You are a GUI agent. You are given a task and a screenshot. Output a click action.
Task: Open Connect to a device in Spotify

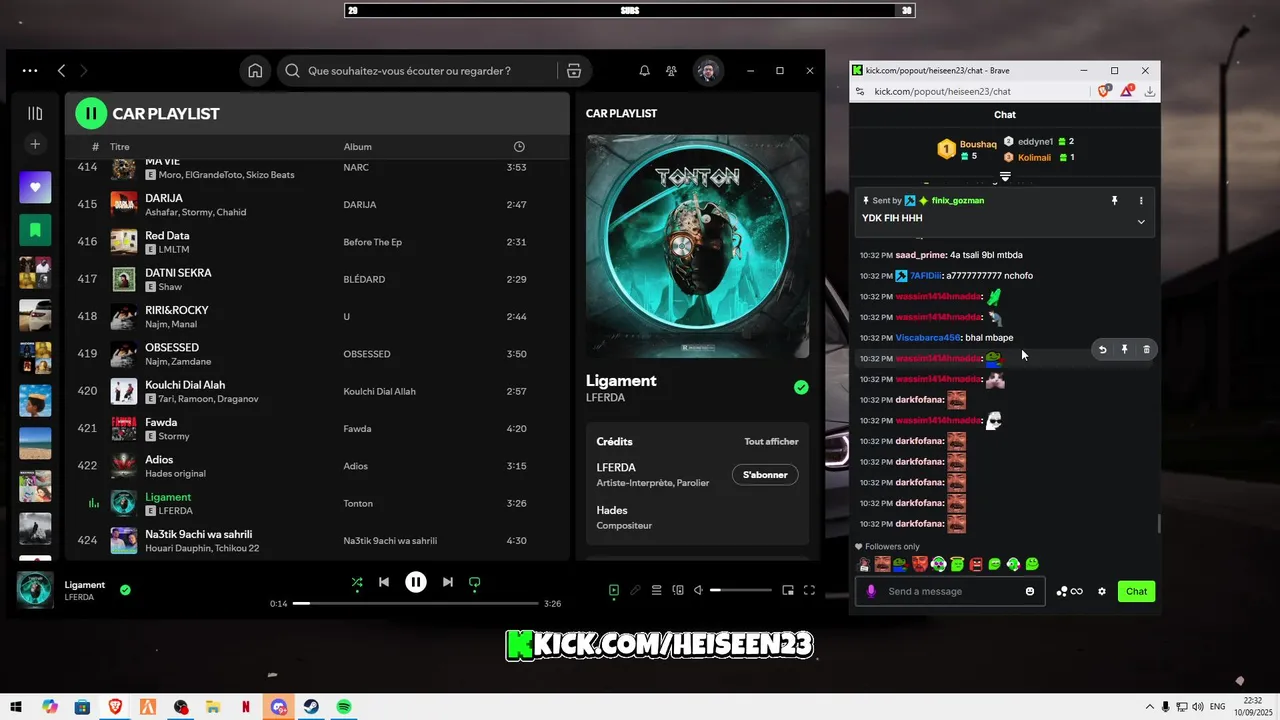coord(678,590)
